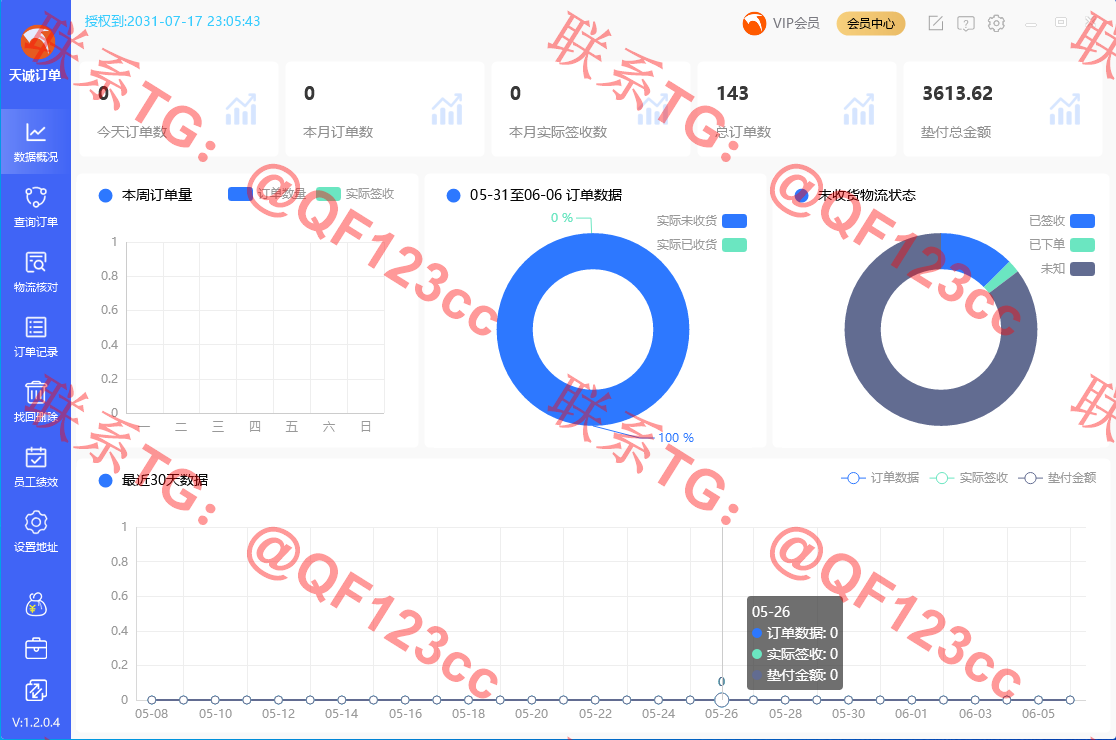Click the blue 已签收 slice in logistics donut

tap(972, 258)
